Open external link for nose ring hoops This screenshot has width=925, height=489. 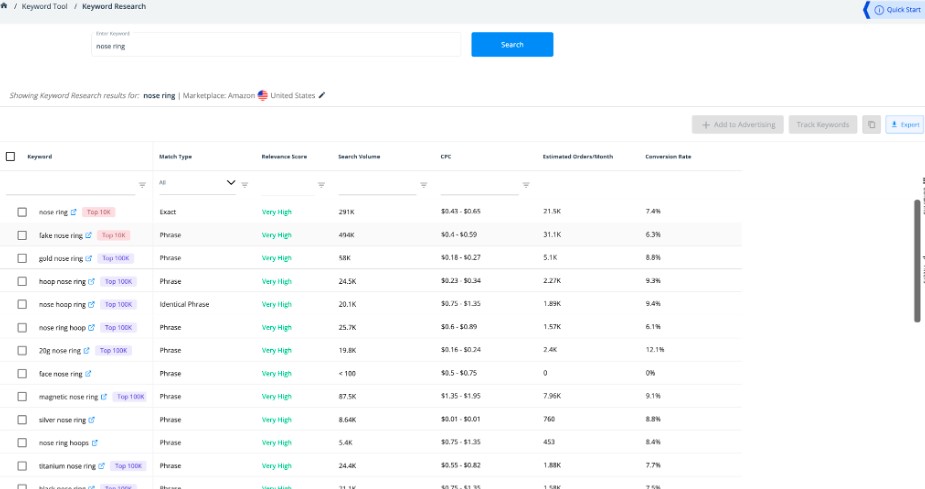pyautogui.click(x=94, y=442)
